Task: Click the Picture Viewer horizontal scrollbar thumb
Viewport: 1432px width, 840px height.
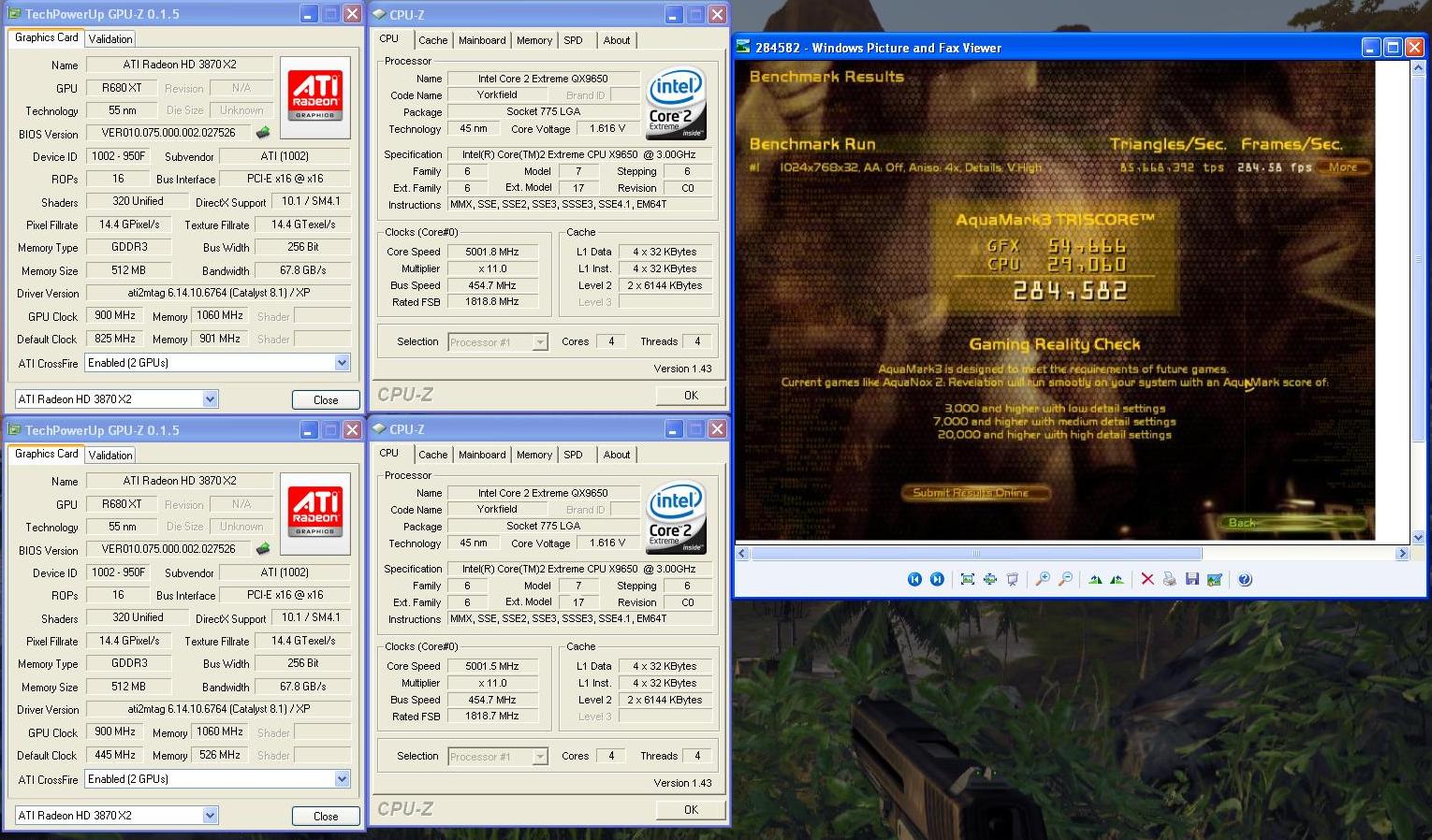Action: point(975,554)
